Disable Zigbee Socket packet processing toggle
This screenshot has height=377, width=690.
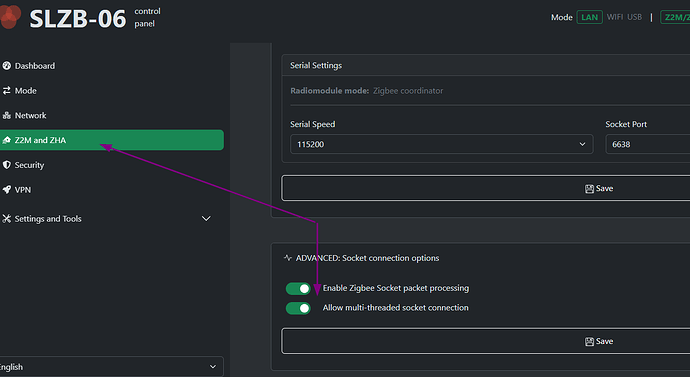pos(298,289)
